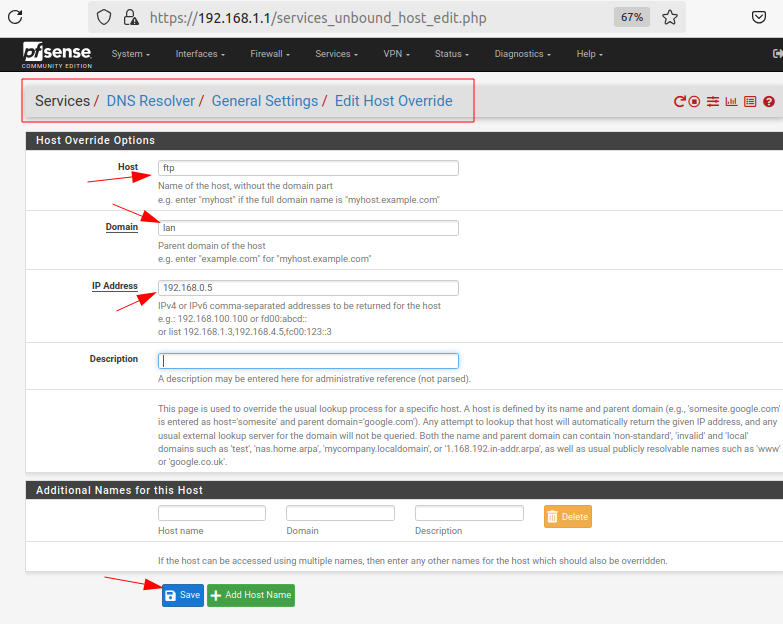
Task: Click the logout icon in navbar
Action: click(776, 54)
